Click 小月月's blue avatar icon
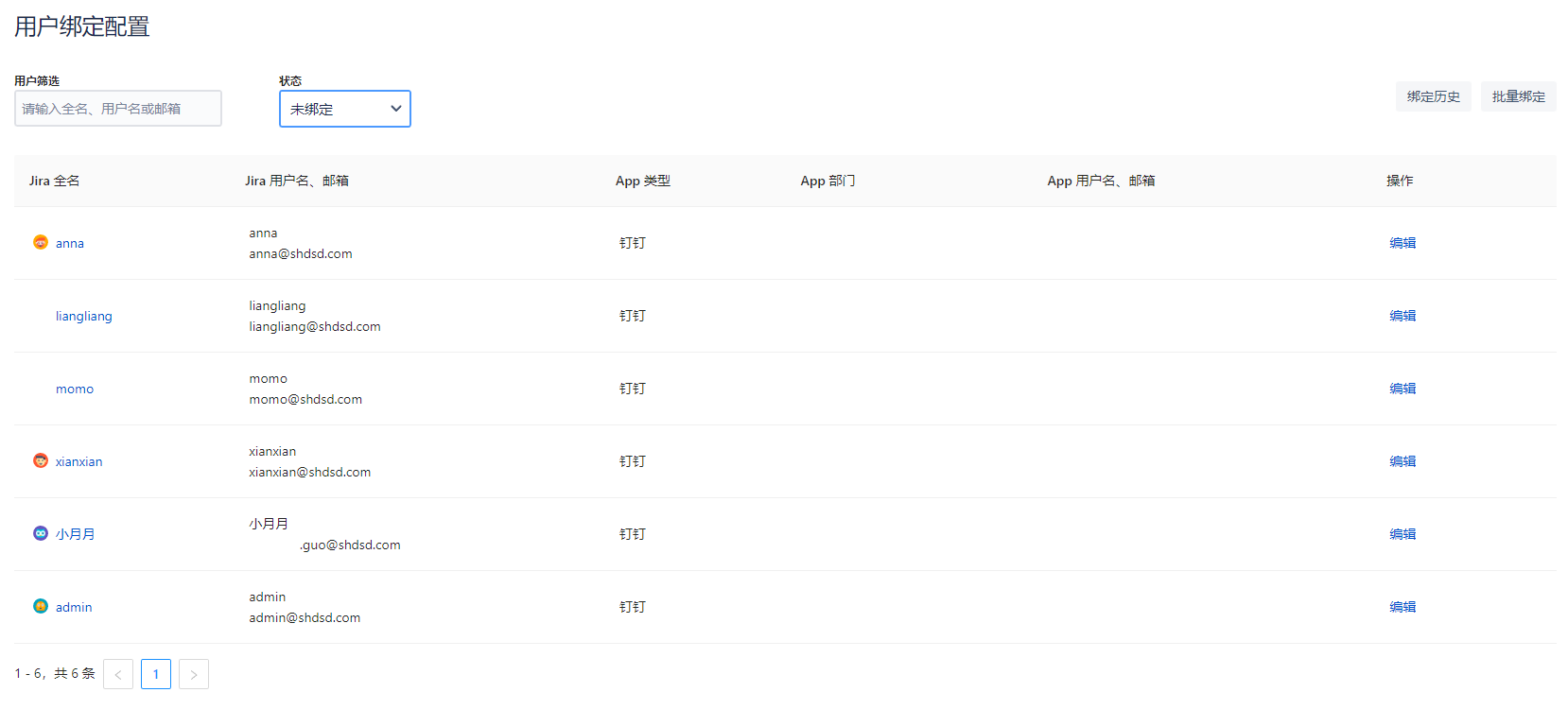 point(41,533)
